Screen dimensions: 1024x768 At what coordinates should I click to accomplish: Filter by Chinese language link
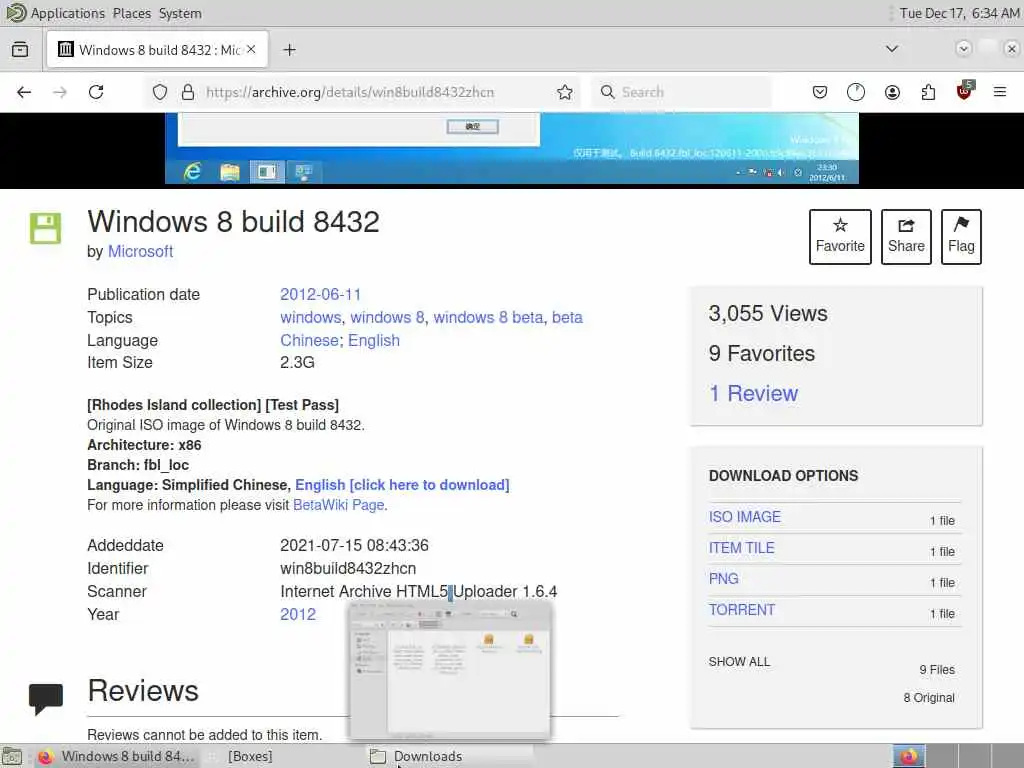[309, 340]
